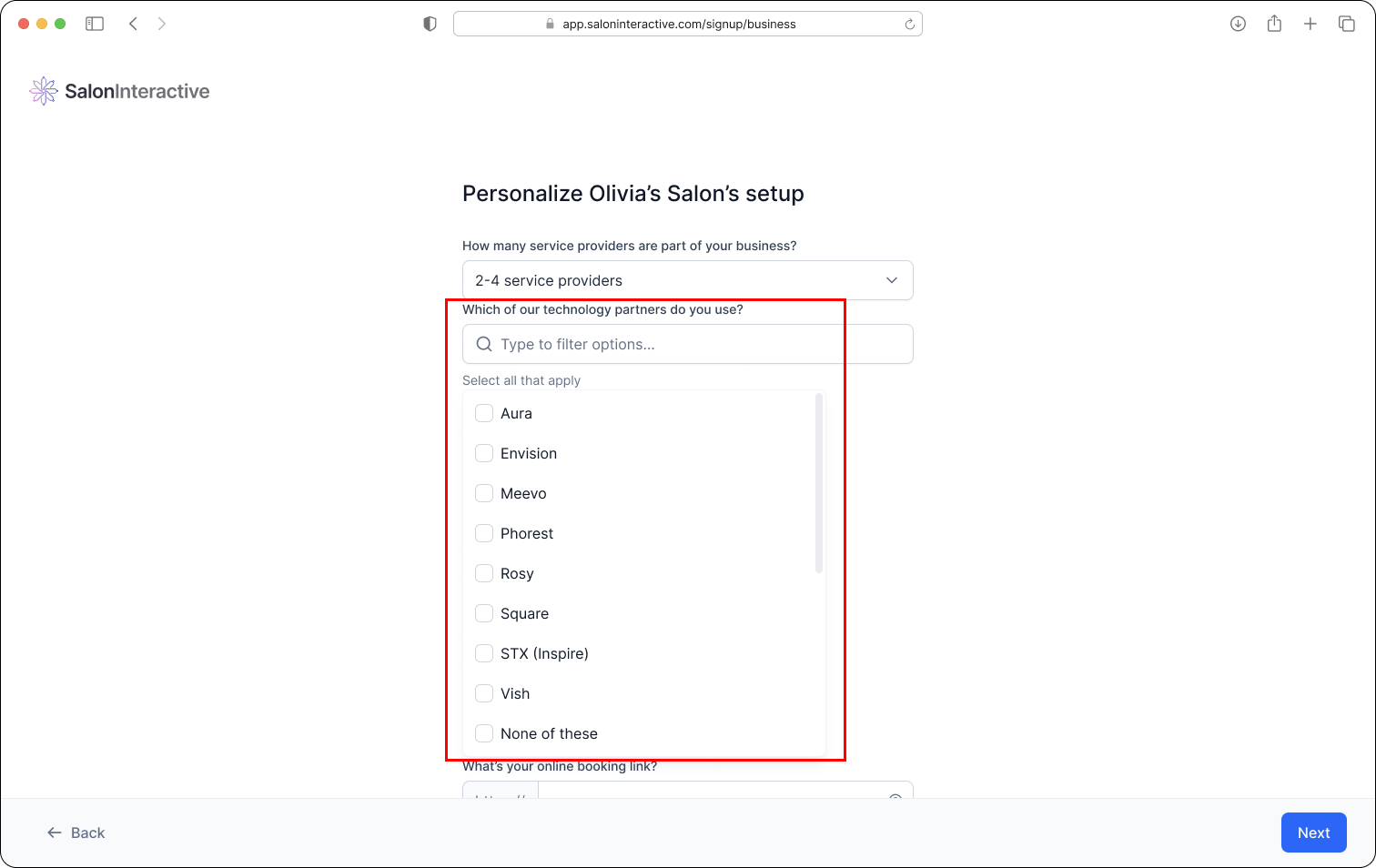Check the Aura checkbox
This screenshot has height=868, width=1376.
pos(484,413)
